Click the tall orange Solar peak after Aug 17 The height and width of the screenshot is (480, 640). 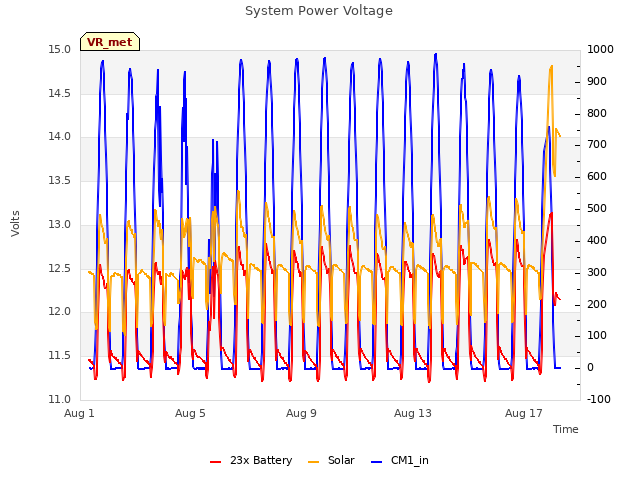pos(551,67)
